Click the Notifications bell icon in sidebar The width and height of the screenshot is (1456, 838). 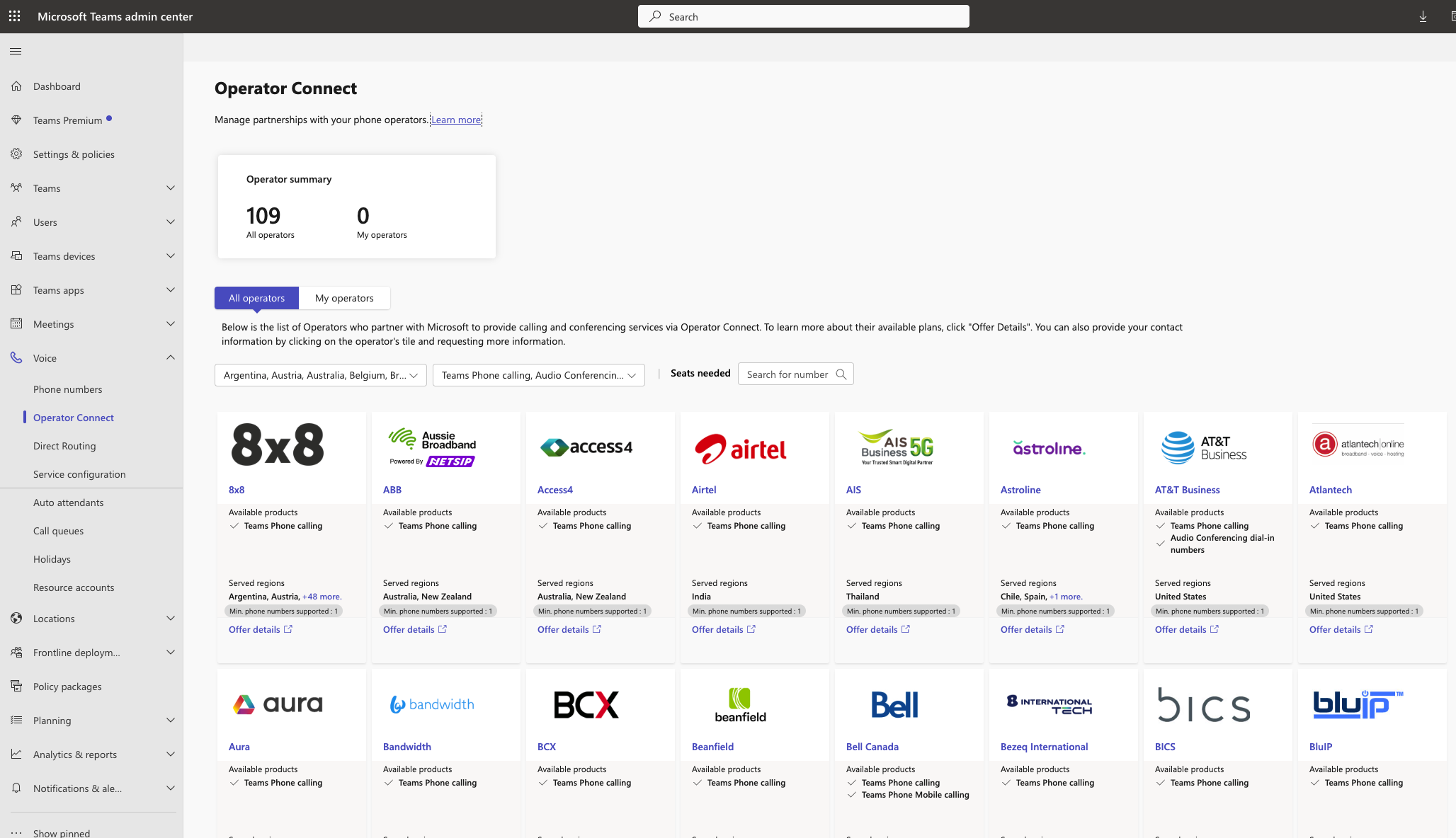[x=16, y=788]
